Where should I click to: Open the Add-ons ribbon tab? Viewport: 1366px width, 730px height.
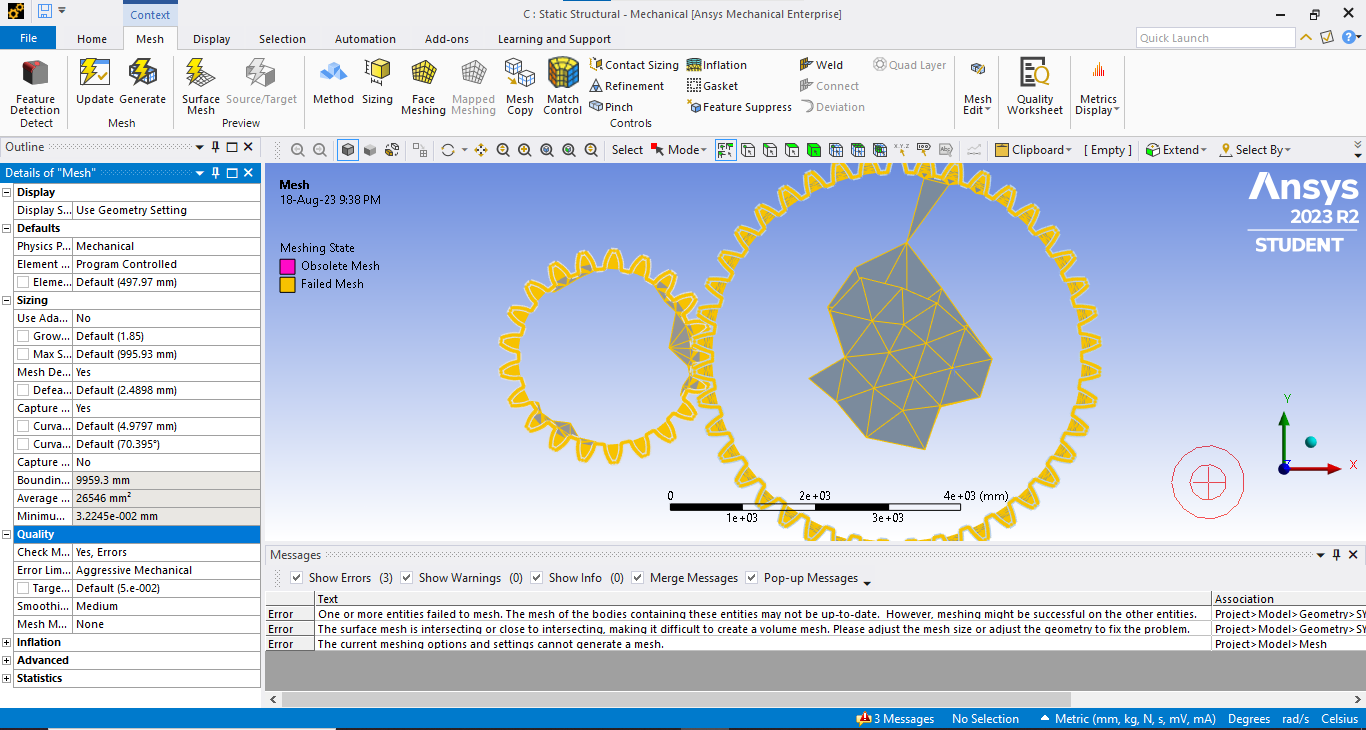click(447, 39)
